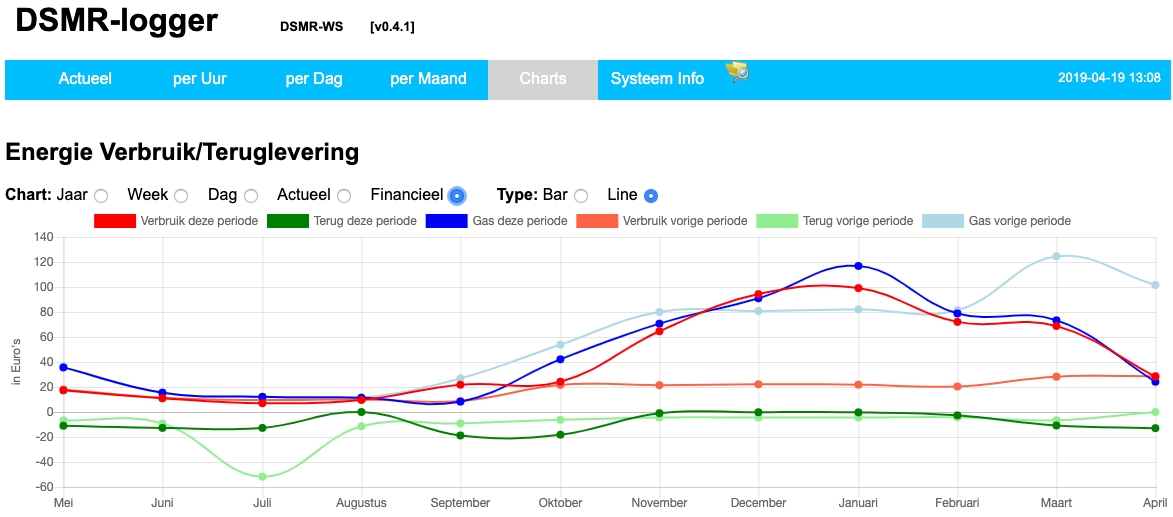Click the light green Terug vorige periode swatch

tap(777, 221)
